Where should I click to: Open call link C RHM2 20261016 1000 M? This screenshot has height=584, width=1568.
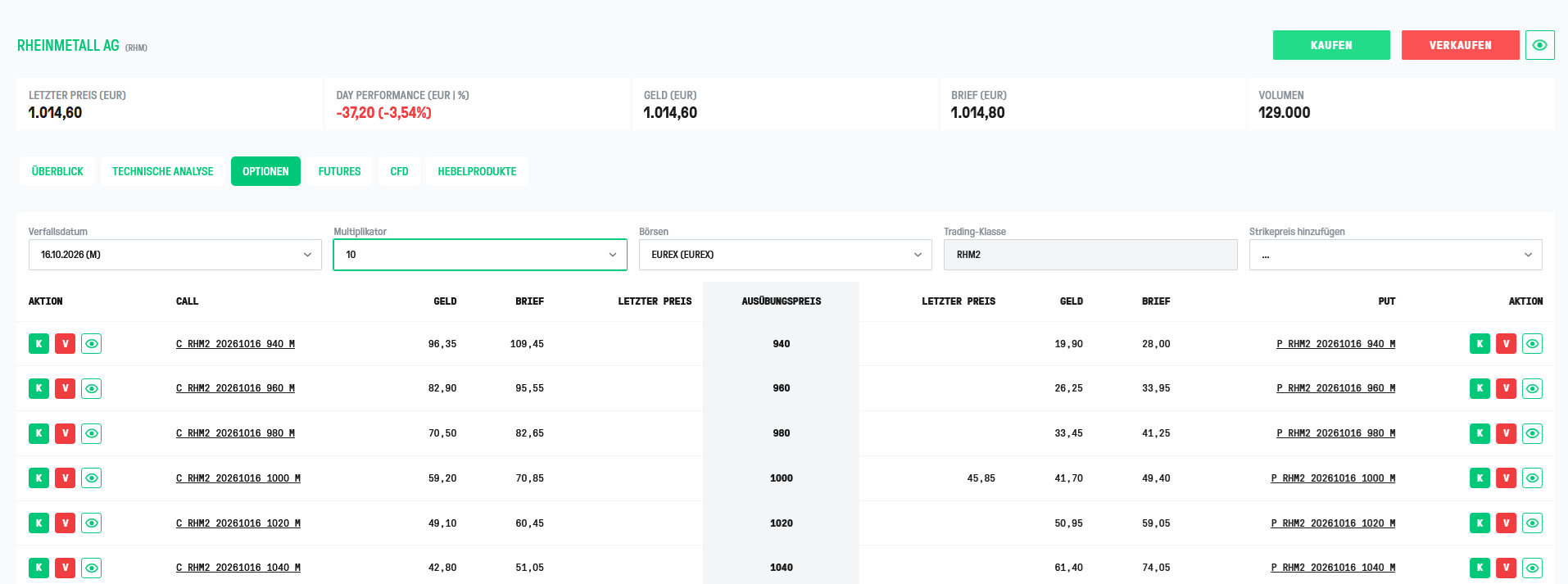point(238,478)
